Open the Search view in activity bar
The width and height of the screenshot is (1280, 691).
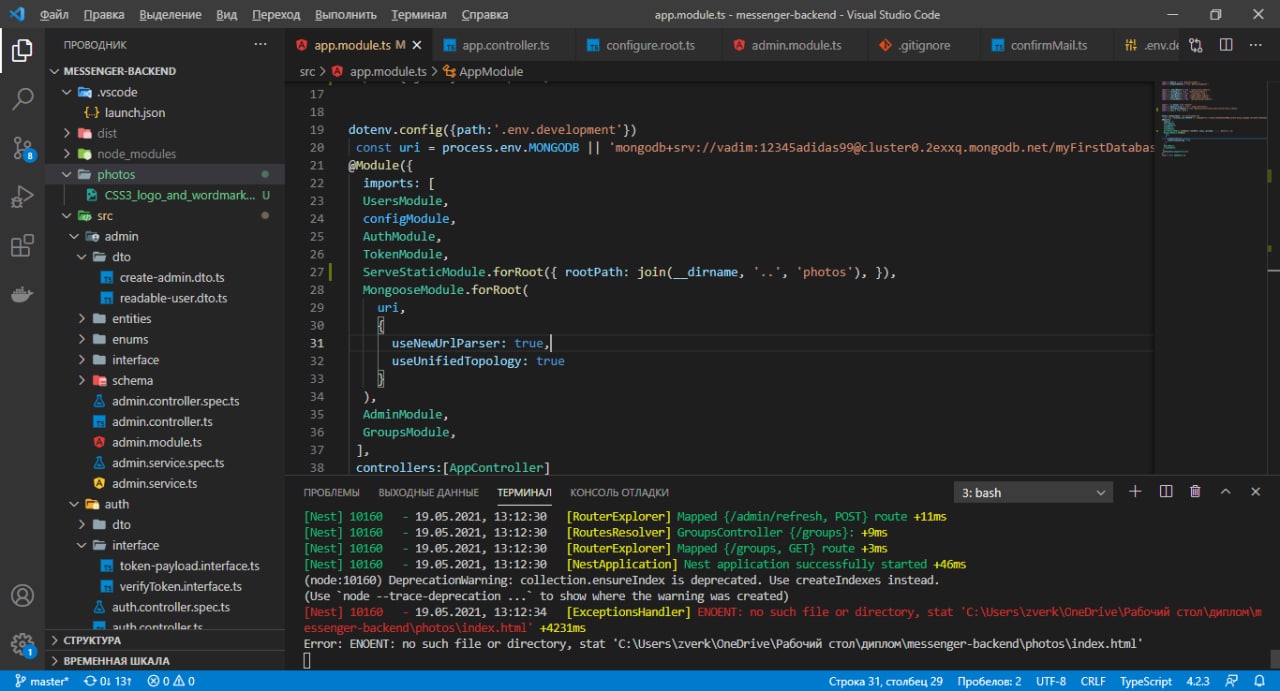pos(22,99)
